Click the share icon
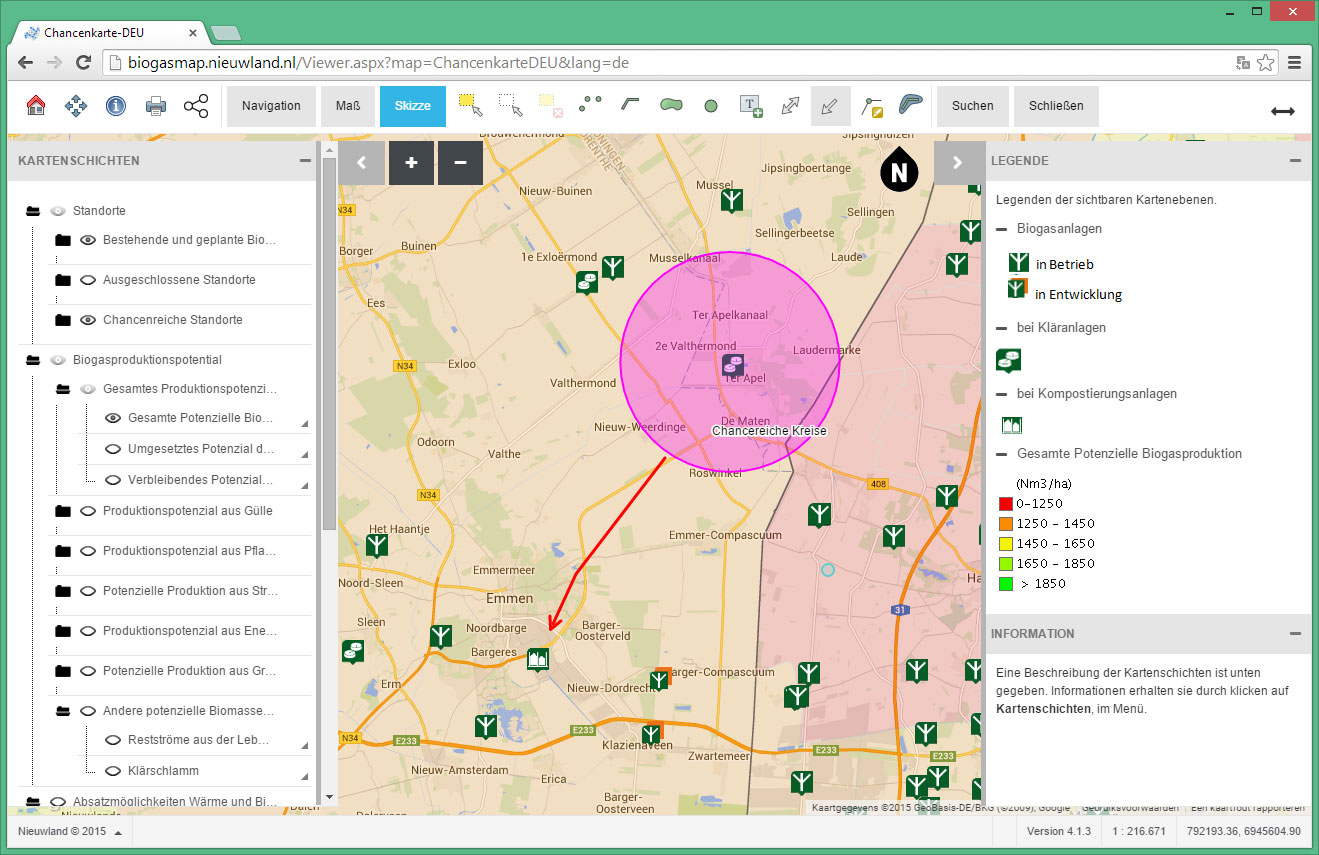The width and height of the screenshot is (1319, 855). pyautogui.click(x=196, y=106)
